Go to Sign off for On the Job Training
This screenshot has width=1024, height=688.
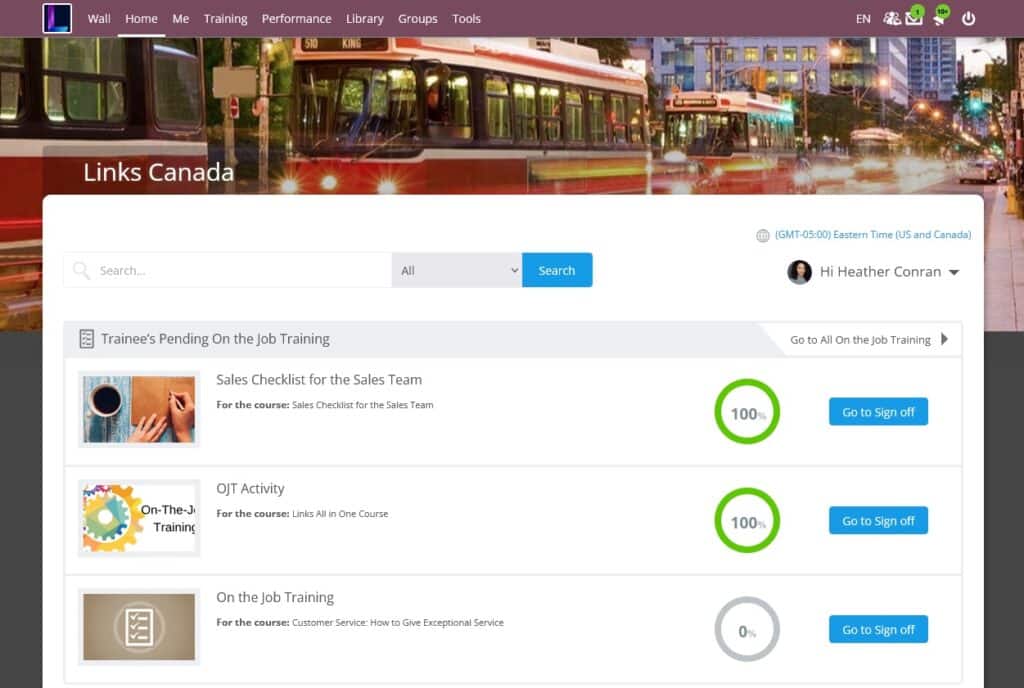878,630
